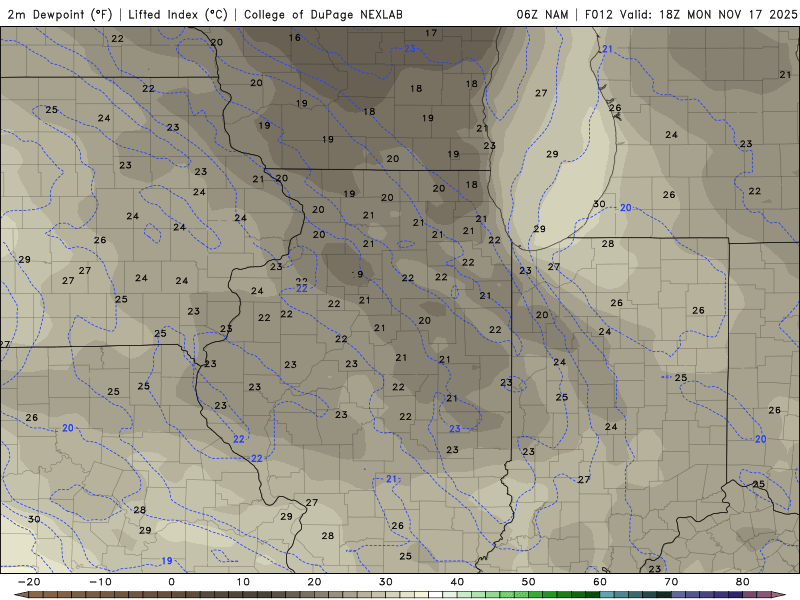
Task: Click the "2m Dewpoint (°F)" title text
Action: (60, 14)
